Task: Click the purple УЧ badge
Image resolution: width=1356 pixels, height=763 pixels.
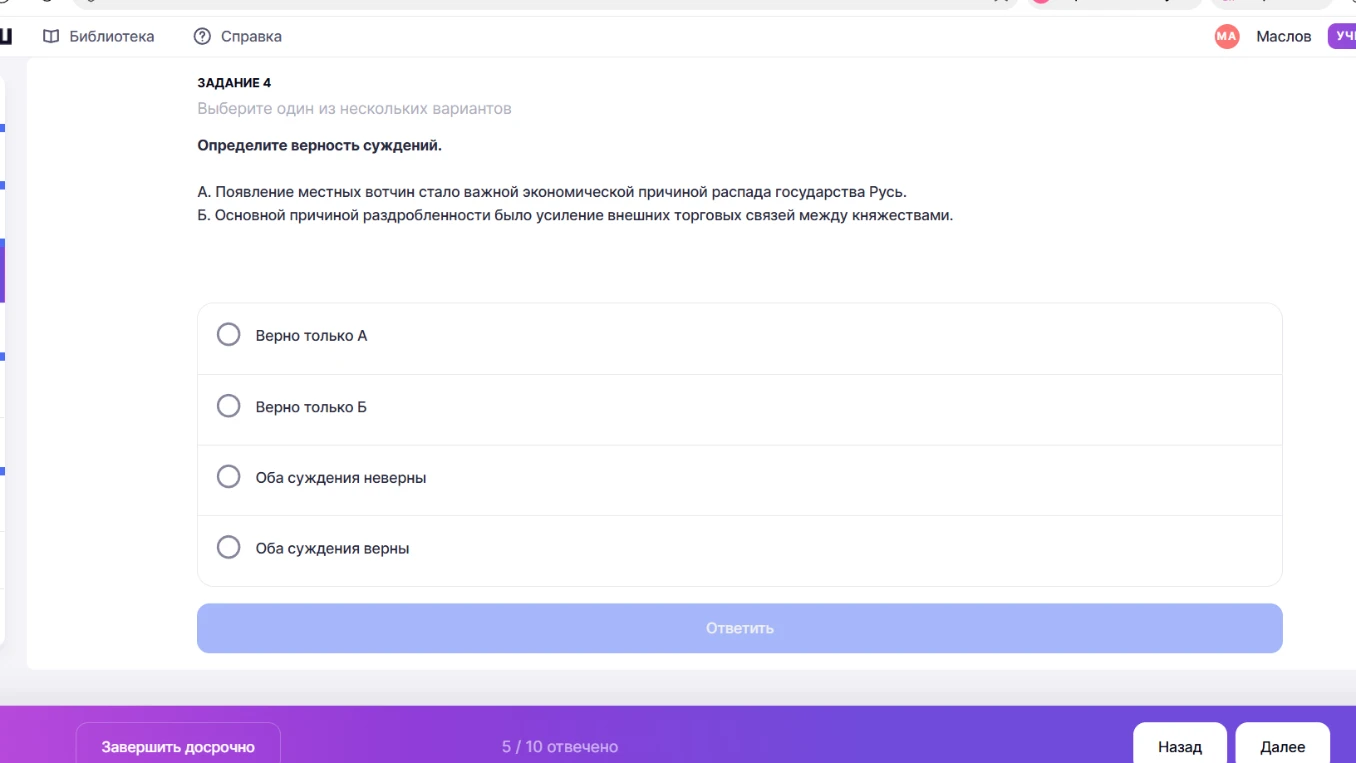Action: pyautogui.click(x=1342, y=36)
